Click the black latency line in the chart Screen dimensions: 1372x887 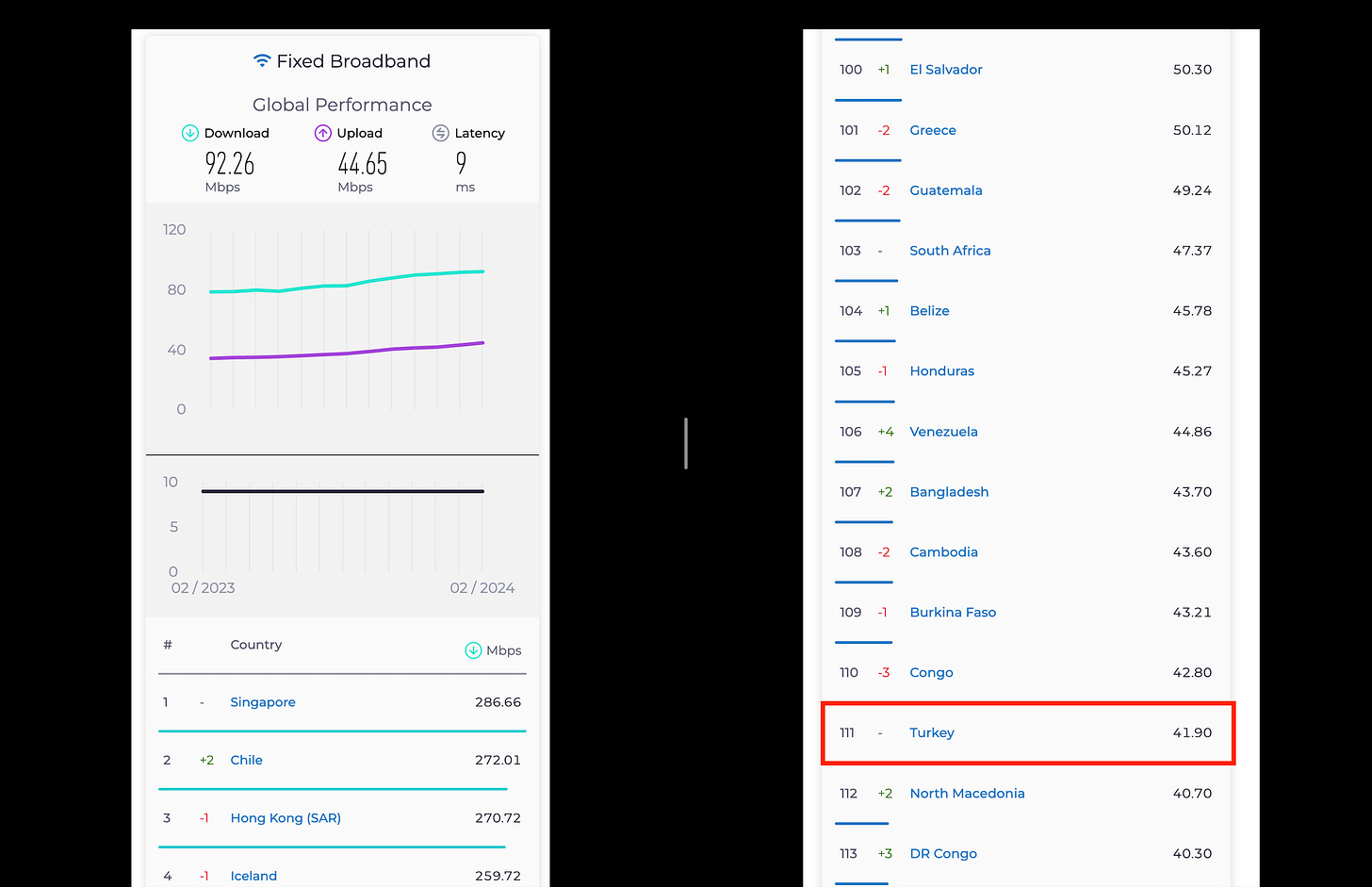[x=343, y=491]
